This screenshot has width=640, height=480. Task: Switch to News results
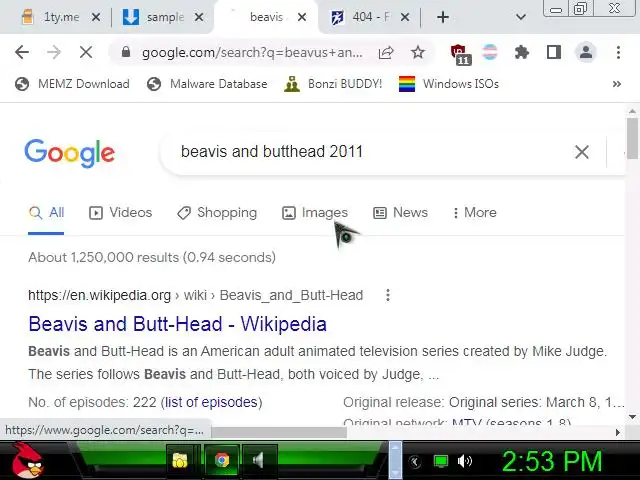click(400, 213)
